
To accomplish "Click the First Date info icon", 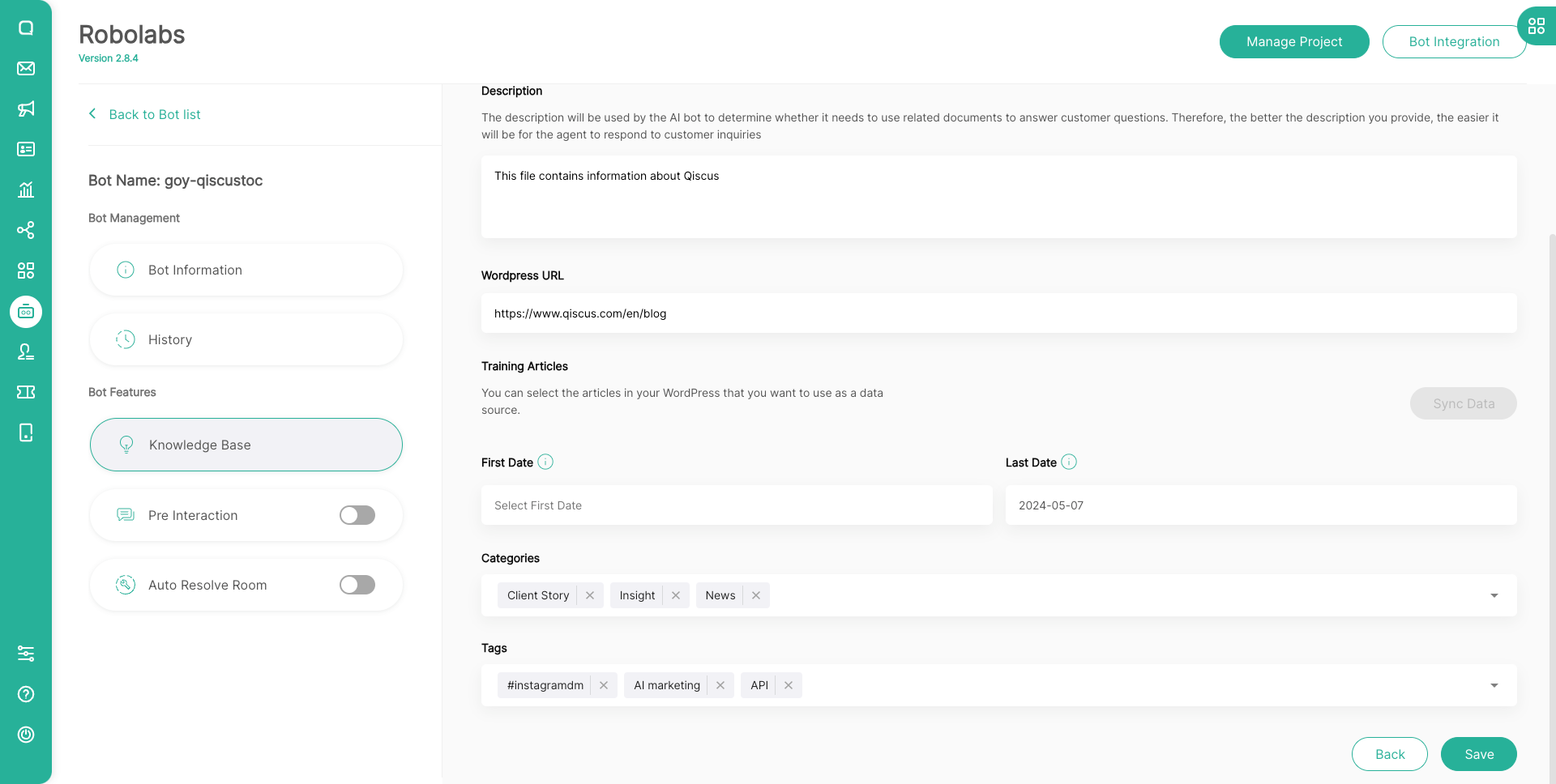I will (x=545, y=462).
